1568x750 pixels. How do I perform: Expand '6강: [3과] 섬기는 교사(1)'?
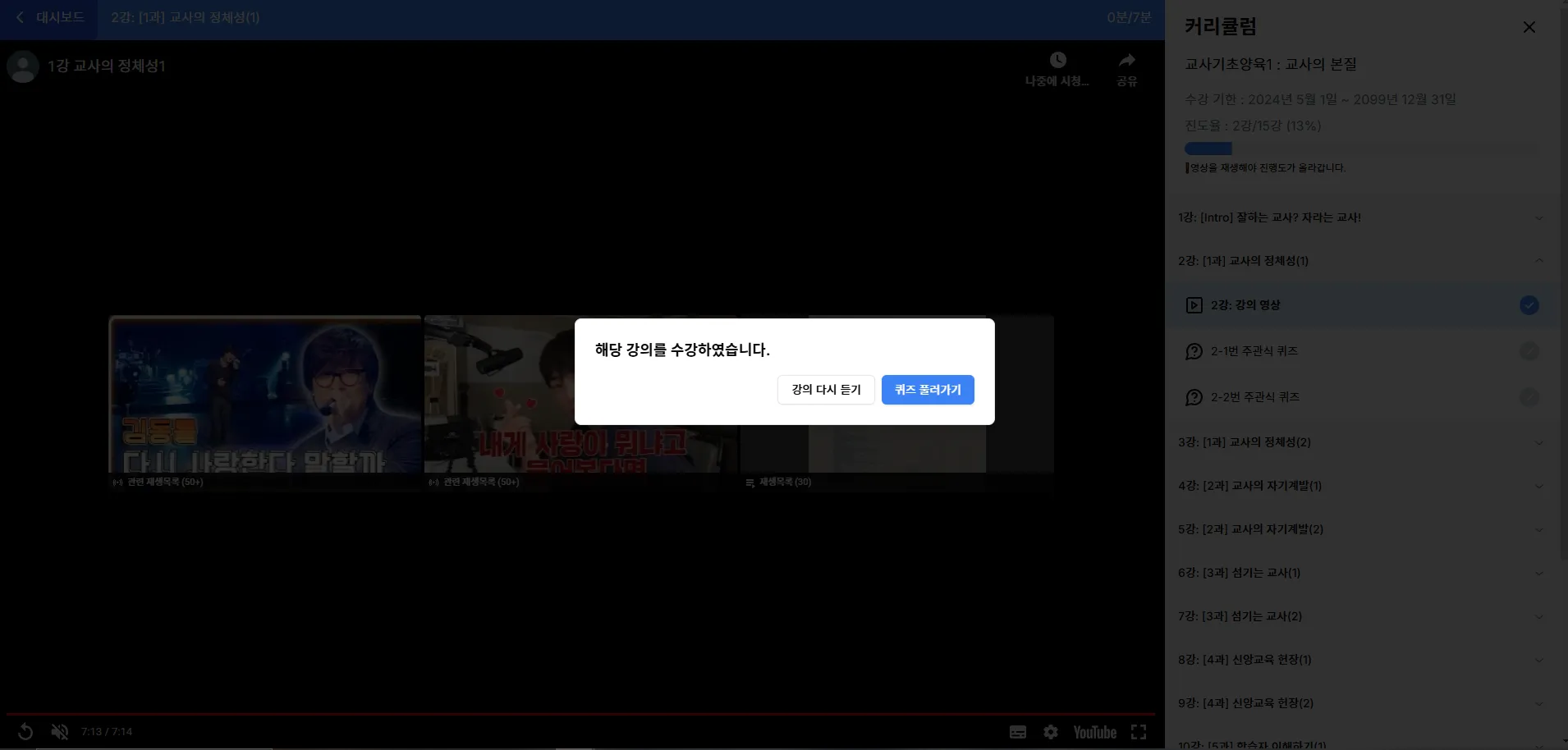coord(1361,573)
